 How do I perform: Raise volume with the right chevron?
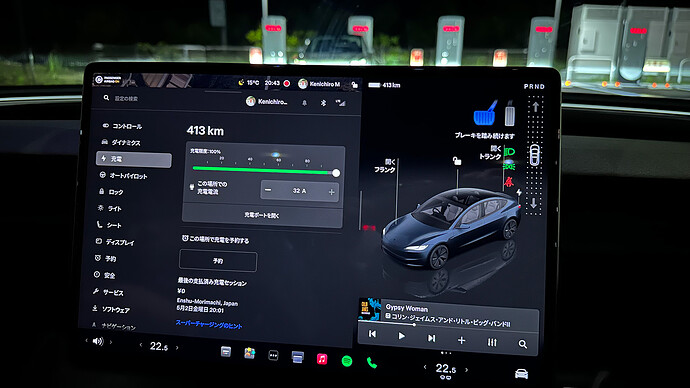[110, 342]
